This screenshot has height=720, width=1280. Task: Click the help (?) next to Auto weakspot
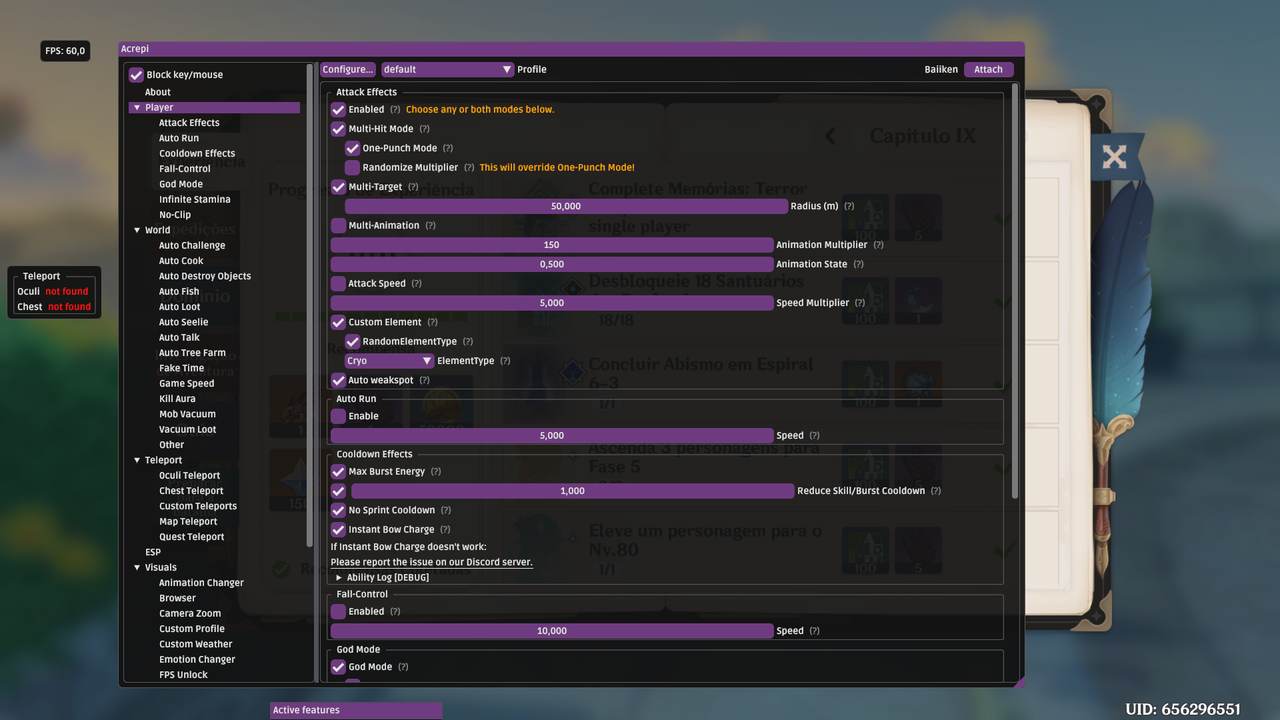pos(424,380)
